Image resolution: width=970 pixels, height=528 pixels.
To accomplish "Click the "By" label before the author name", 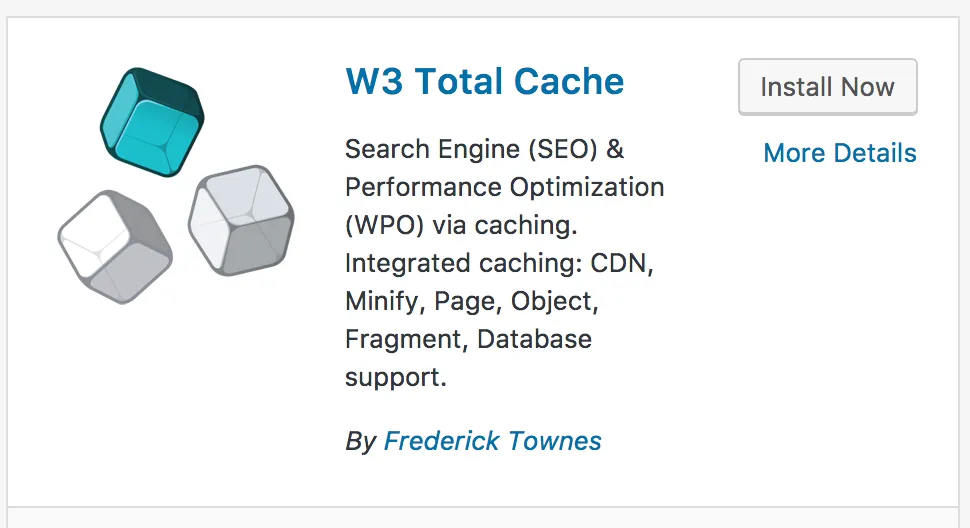I will pyautogui.click(x=360, y=441).
